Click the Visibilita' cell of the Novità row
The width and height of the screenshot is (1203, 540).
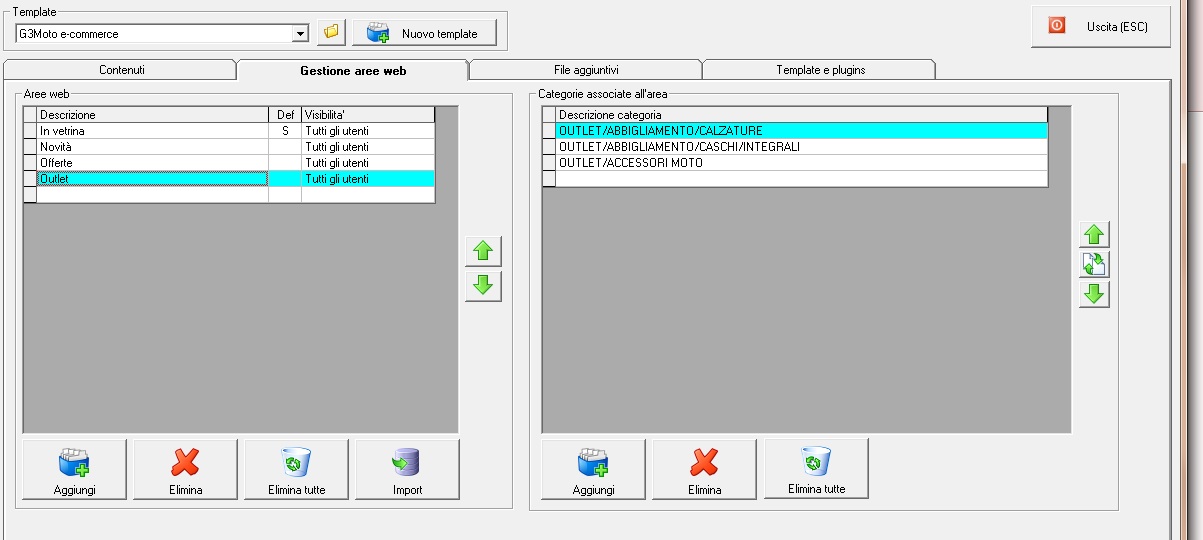[368, 147]
